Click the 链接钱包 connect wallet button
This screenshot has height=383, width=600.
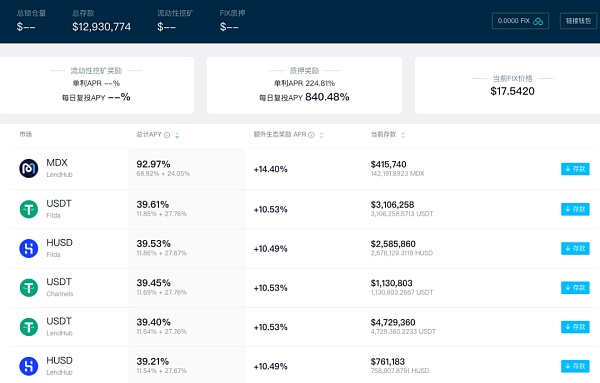(579, 21)
